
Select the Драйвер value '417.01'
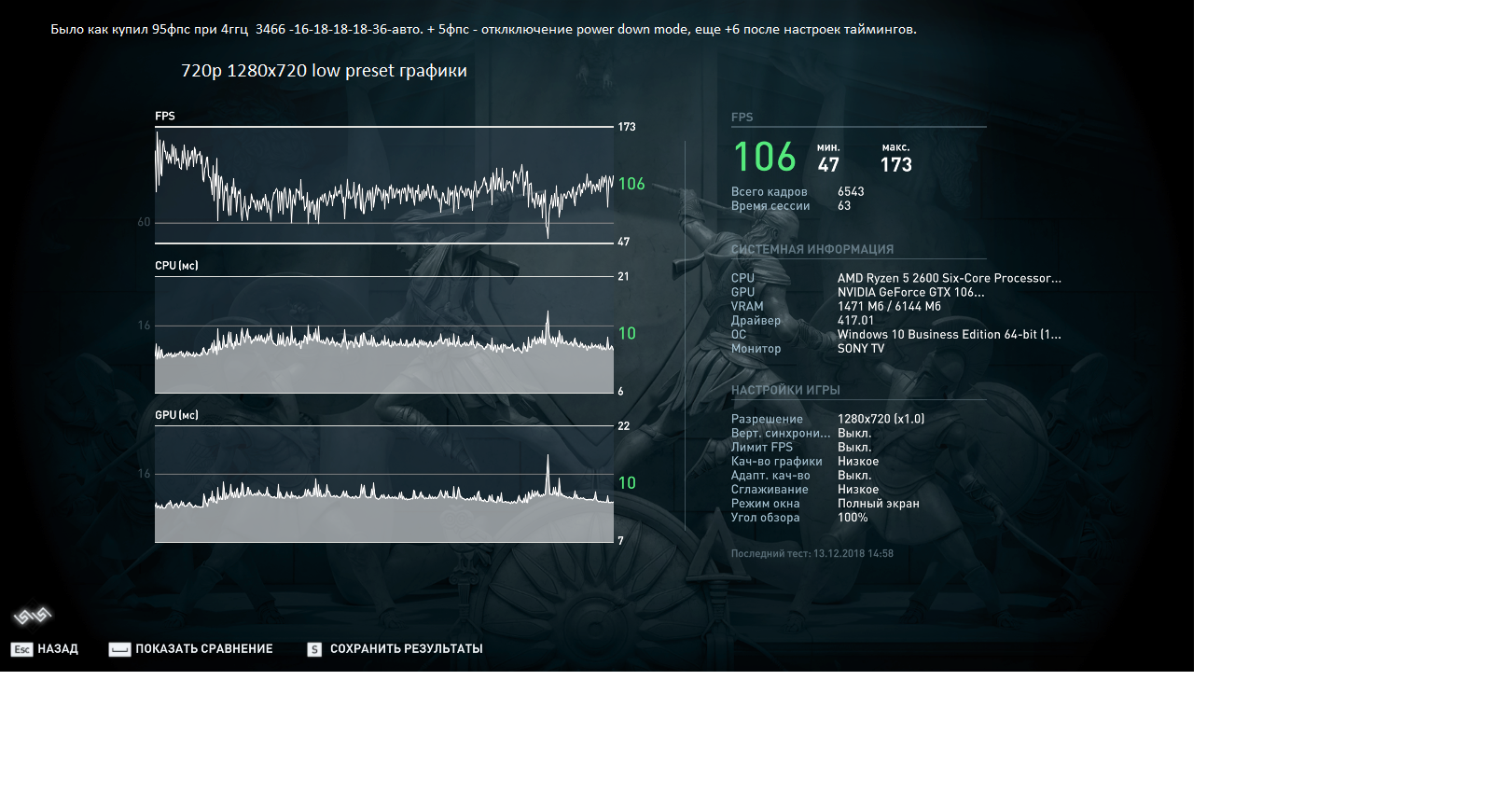tap(855, 320)
